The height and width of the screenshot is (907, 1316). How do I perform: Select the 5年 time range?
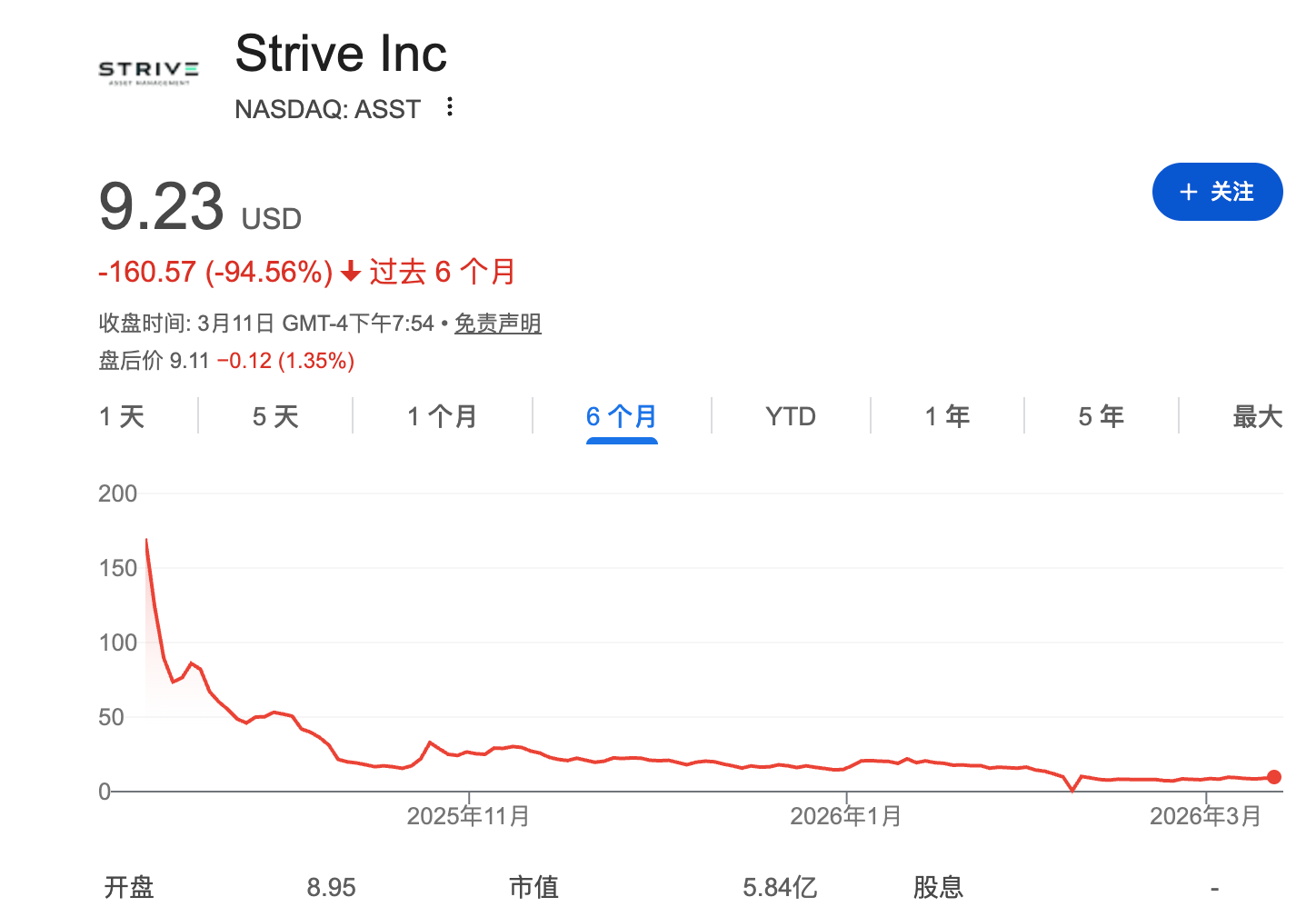pyautogui.click(x=1100, y=415)
